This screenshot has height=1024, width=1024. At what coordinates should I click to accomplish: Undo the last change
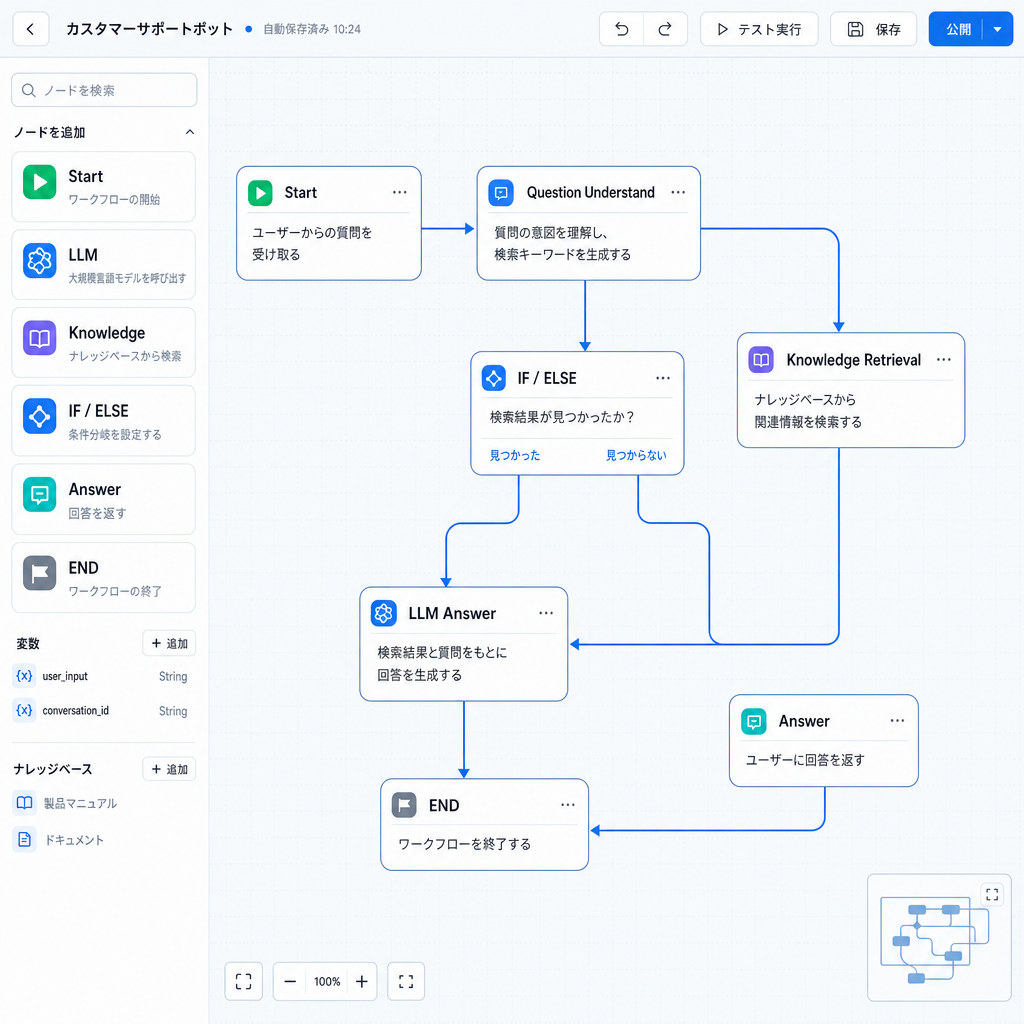[x=622, y=29]
